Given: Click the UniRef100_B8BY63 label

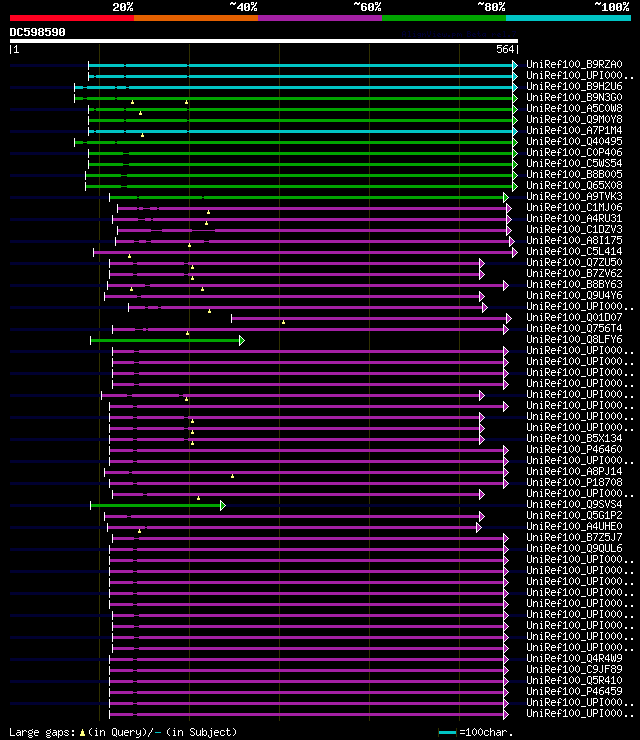Looking at the screenshot, I should [x=574, y=285].
